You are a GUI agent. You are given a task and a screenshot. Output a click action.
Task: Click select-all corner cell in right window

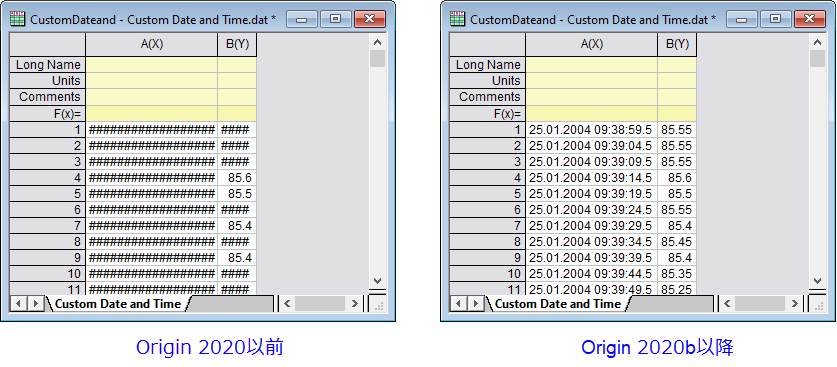point(488,45)
